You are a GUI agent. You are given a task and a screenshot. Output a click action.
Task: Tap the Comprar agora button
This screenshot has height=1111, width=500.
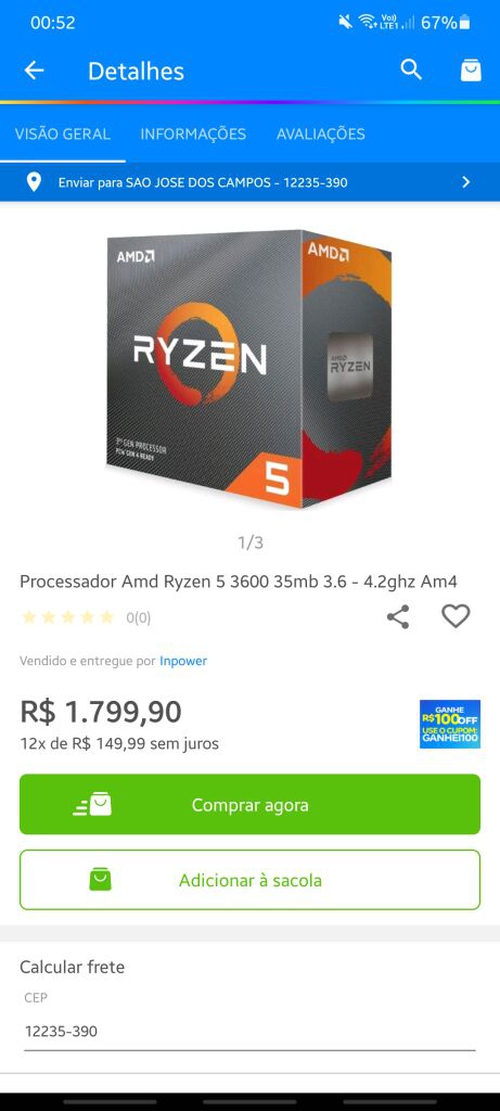(x=250, y=804)
